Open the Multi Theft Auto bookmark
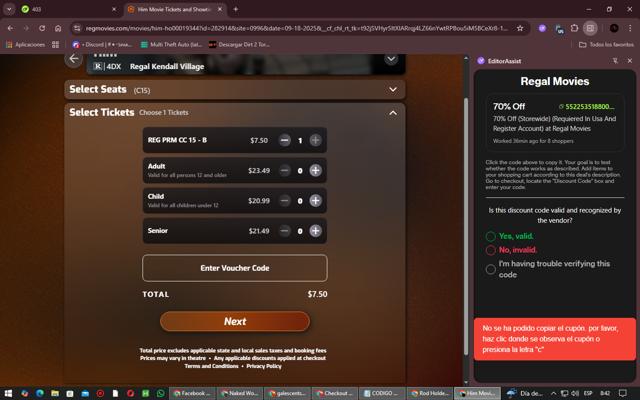The image size is (640, 400). 171,44
